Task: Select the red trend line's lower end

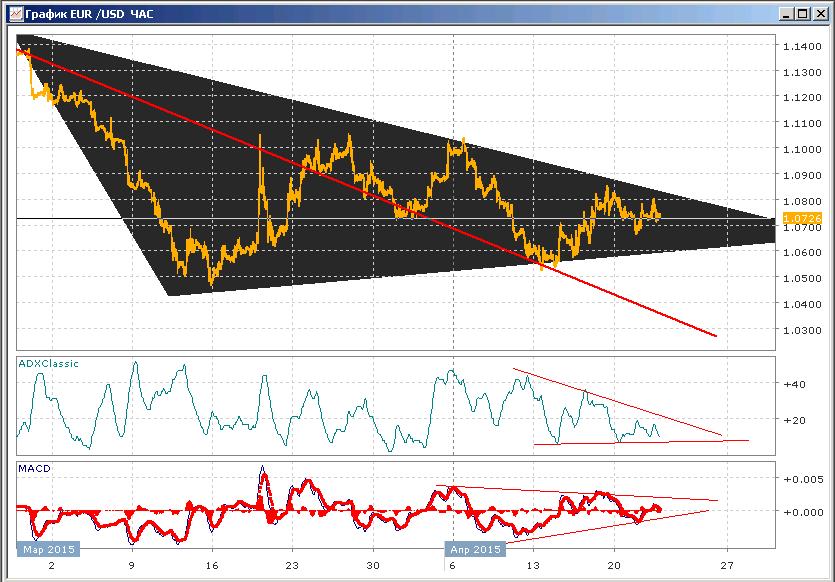Action: (715, 335)
